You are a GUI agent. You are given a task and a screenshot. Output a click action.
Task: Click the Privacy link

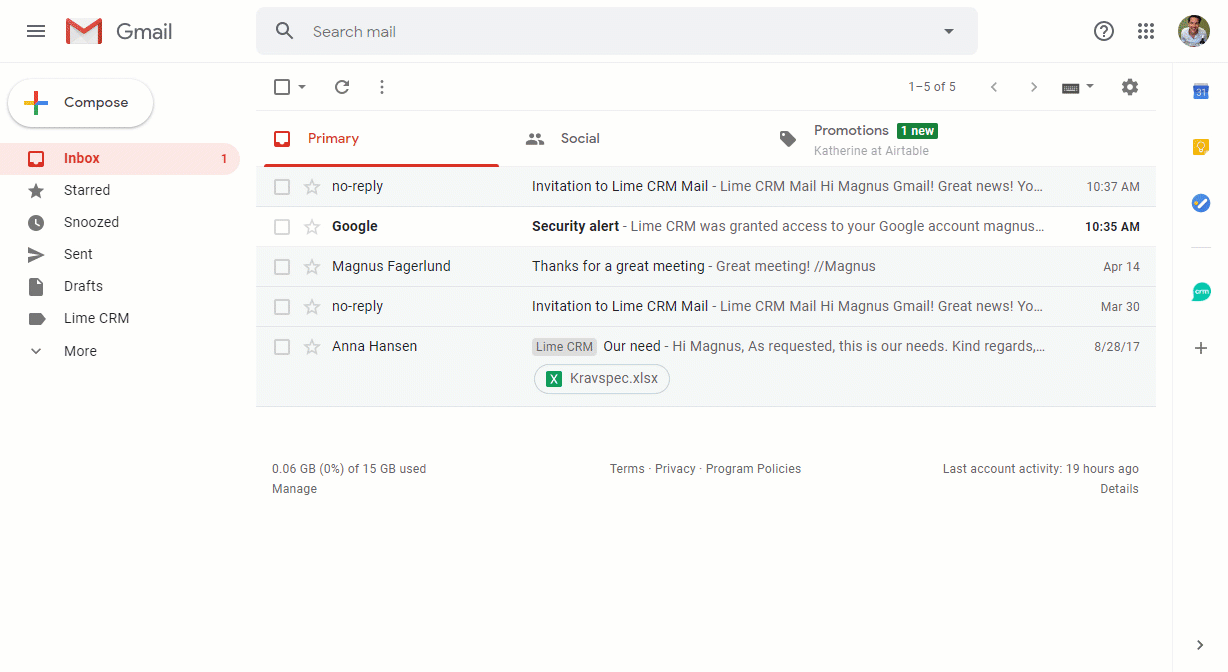click(x=675, y=469)
